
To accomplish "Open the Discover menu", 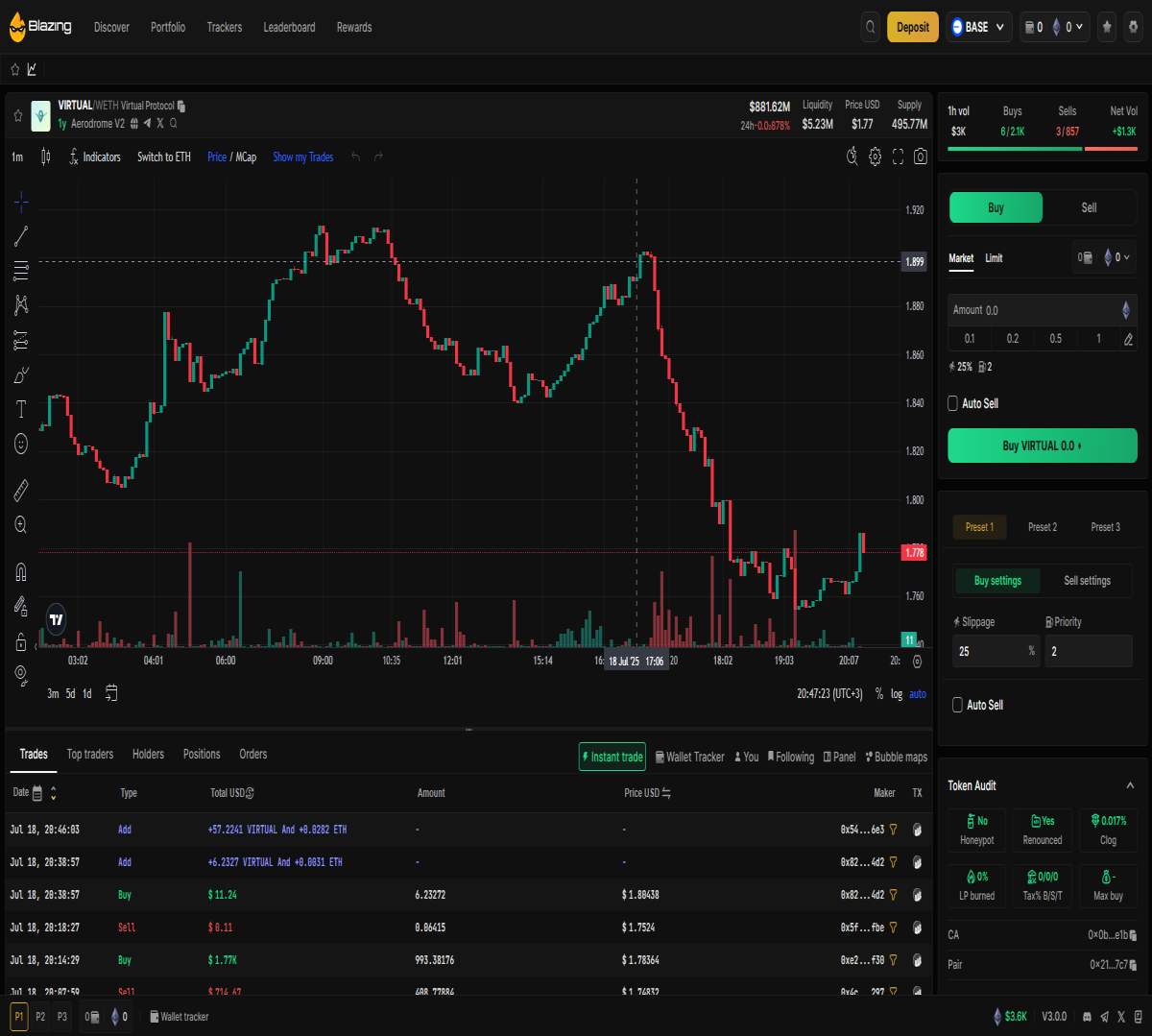I will (x=111, y=27).
